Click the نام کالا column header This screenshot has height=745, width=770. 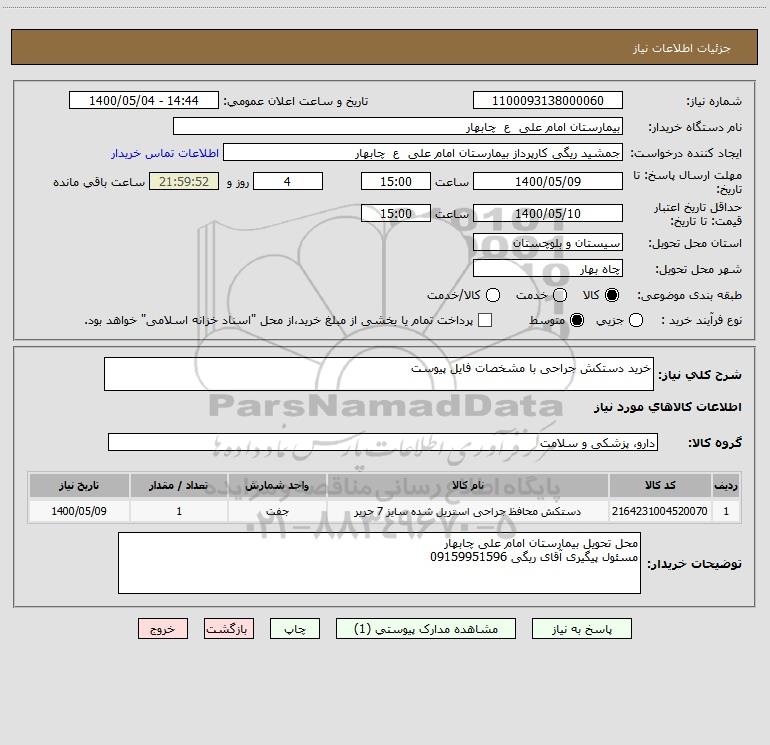(x=468, y=485)
